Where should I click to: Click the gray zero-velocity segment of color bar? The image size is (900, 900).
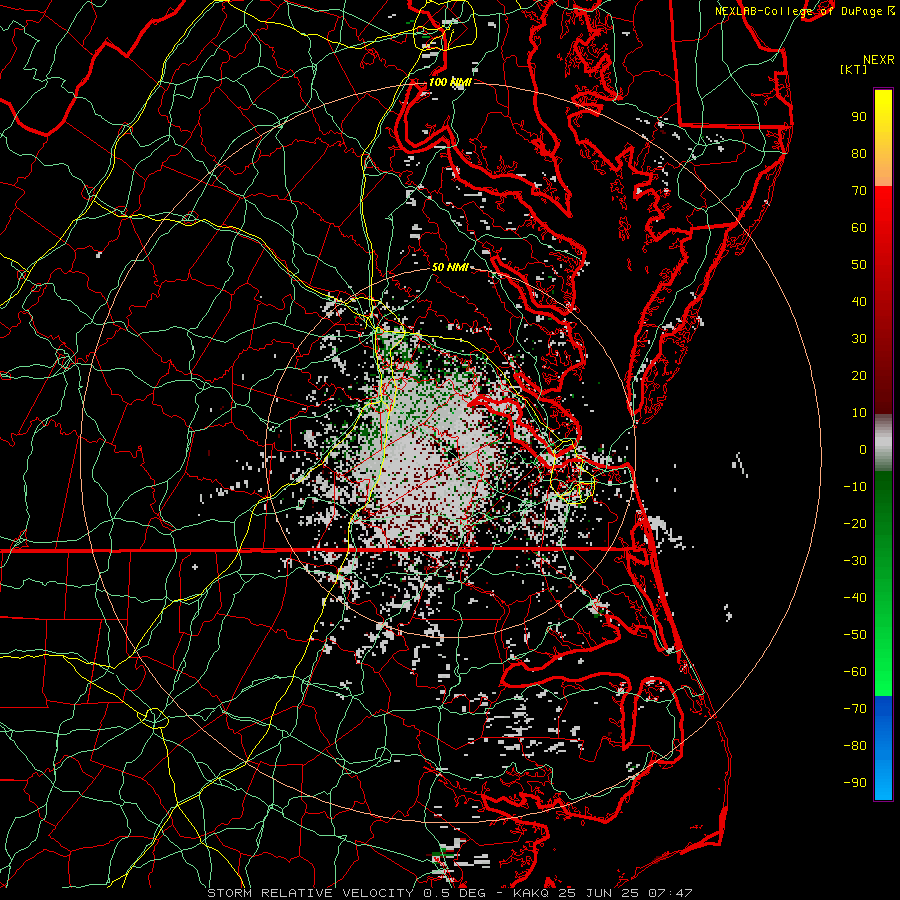pos(883,443)
